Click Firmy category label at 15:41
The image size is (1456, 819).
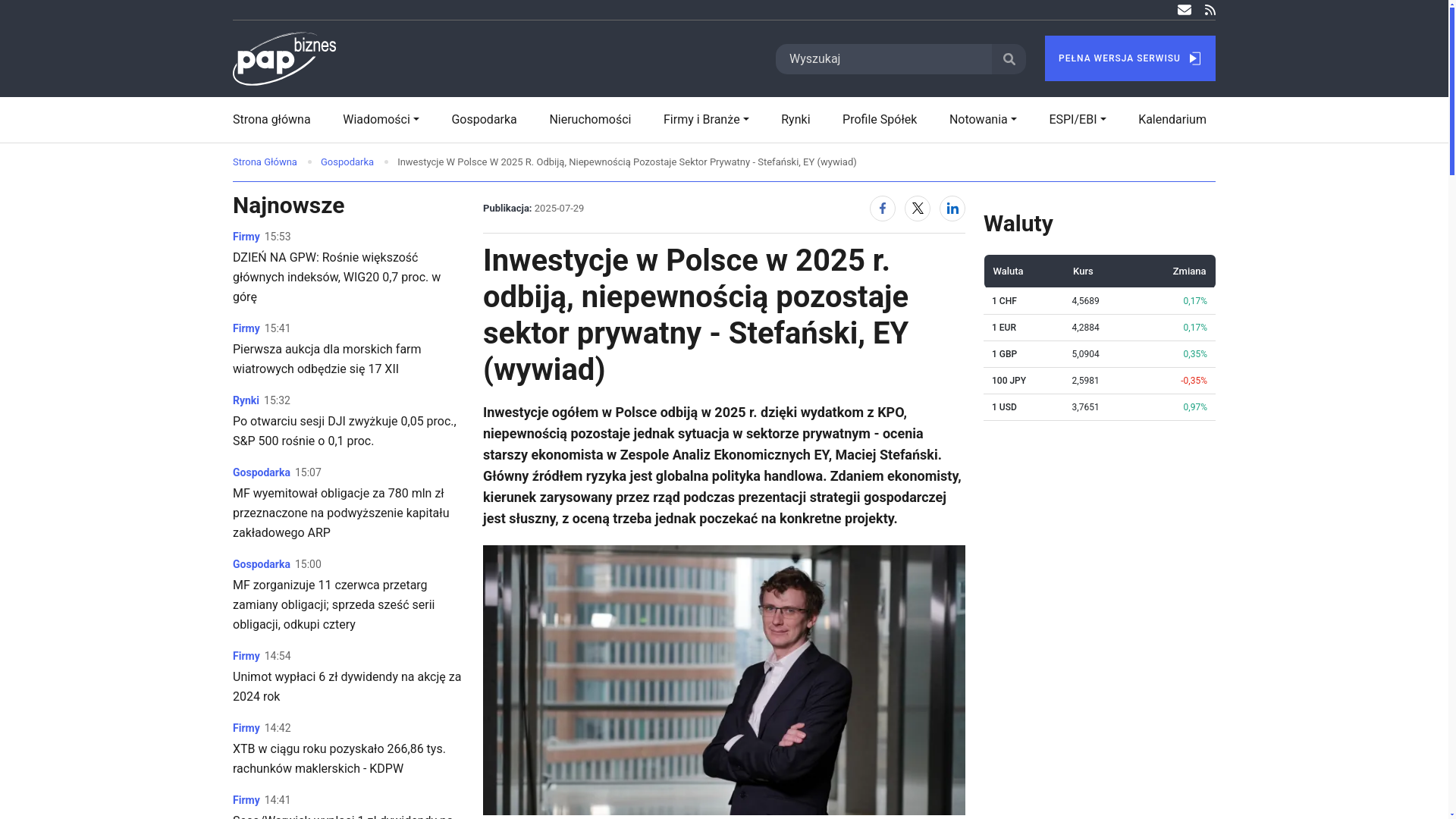pyautogui.click(x=246, y=328)
